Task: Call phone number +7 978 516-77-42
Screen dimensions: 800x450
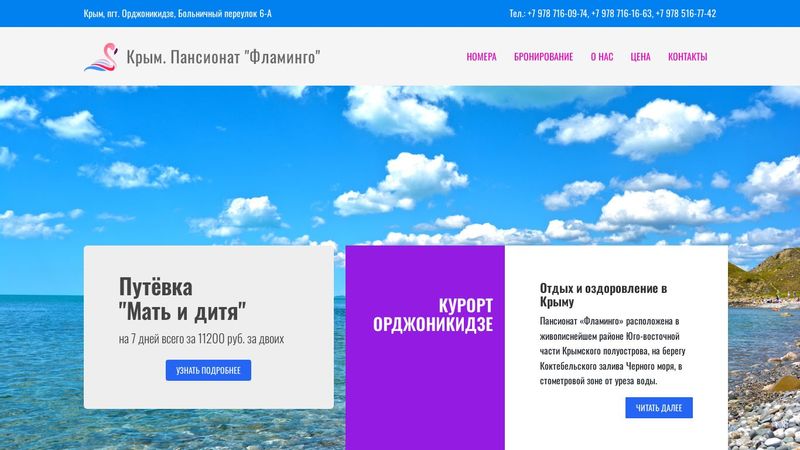Action: (x=686, y=14)
